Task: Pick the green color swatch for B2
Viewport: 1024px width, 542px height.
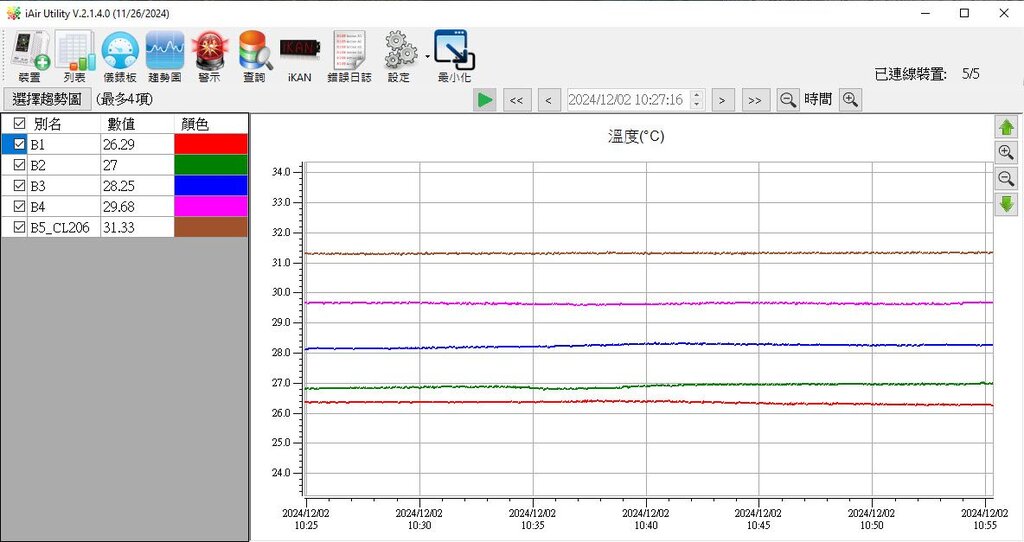Action: click(211, 165)
